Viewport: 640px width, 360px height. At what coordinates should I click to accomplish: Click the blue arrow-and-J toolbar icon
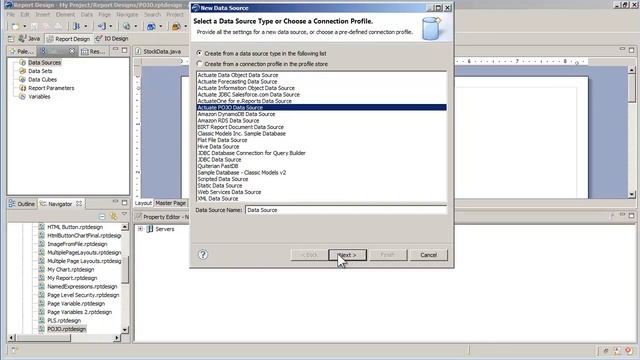click(102, 26)
